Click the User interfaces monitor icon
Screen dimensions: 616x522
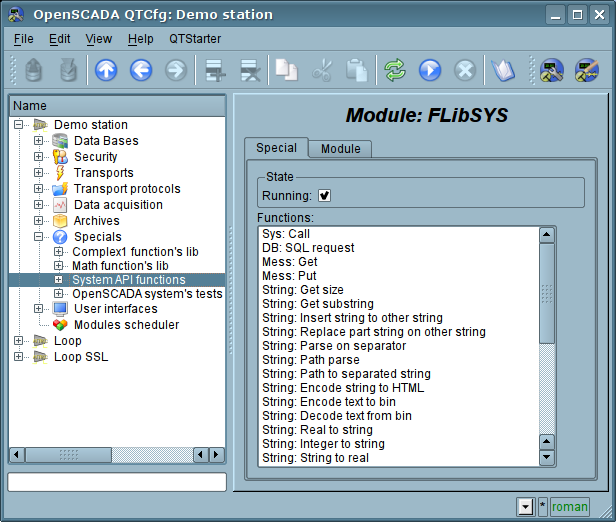[60, 309]
